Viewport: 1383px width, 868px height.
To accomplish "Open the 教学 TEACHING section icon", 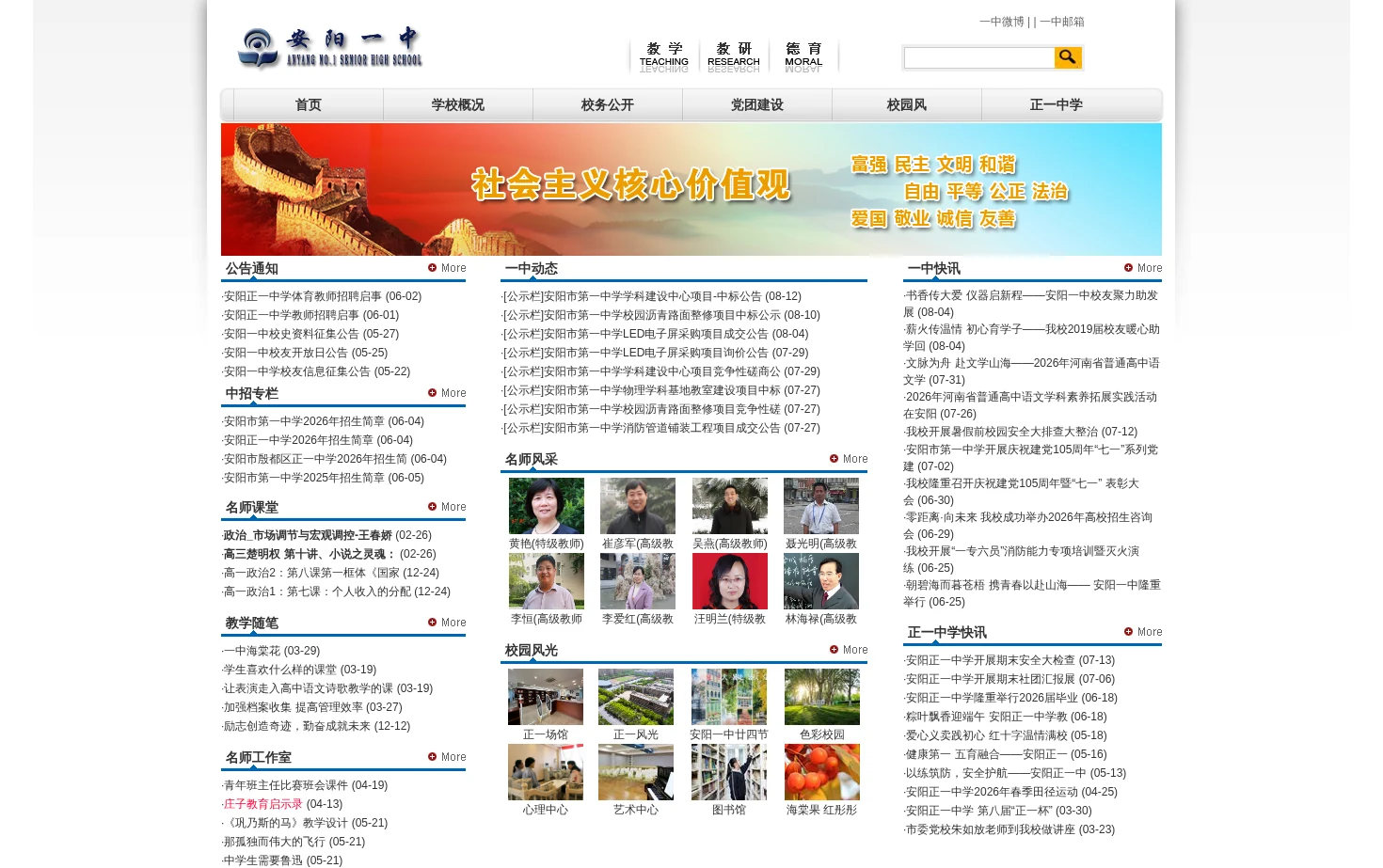I will [x=664, y=55].
